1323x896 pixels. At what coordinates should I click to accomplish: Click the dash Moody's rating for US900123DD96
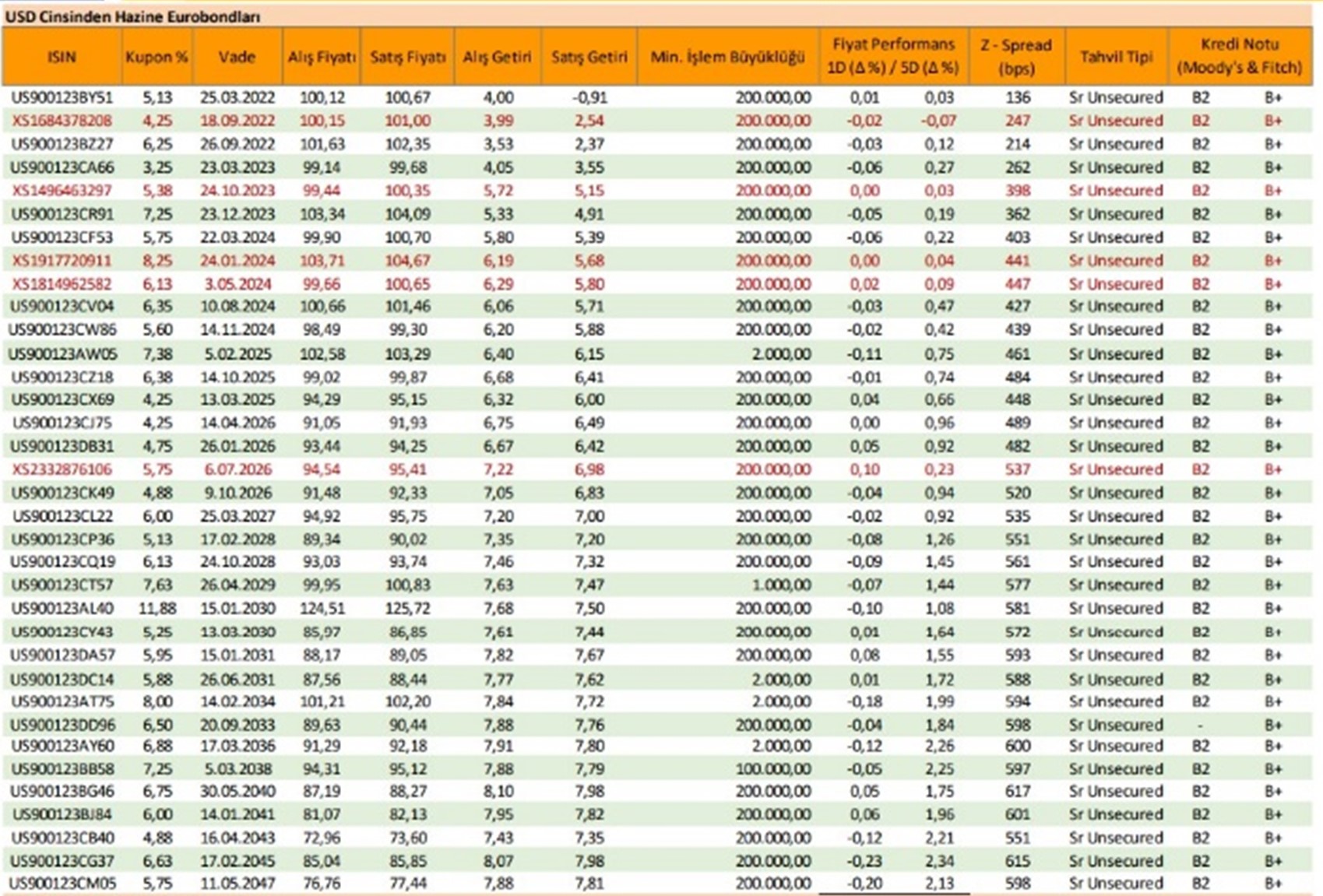pyautogui.click(x=1200, y=725)
